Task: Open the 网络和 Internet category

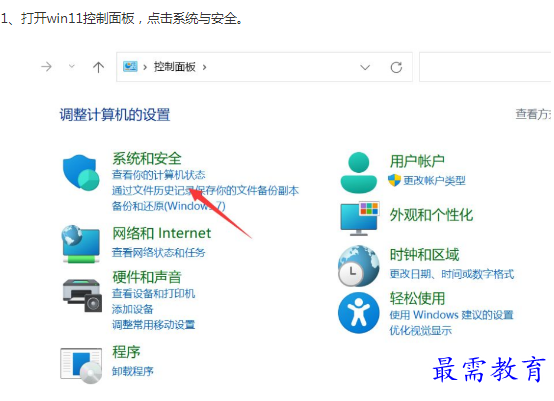Action: pyautogui.click(x=161, y=233)
